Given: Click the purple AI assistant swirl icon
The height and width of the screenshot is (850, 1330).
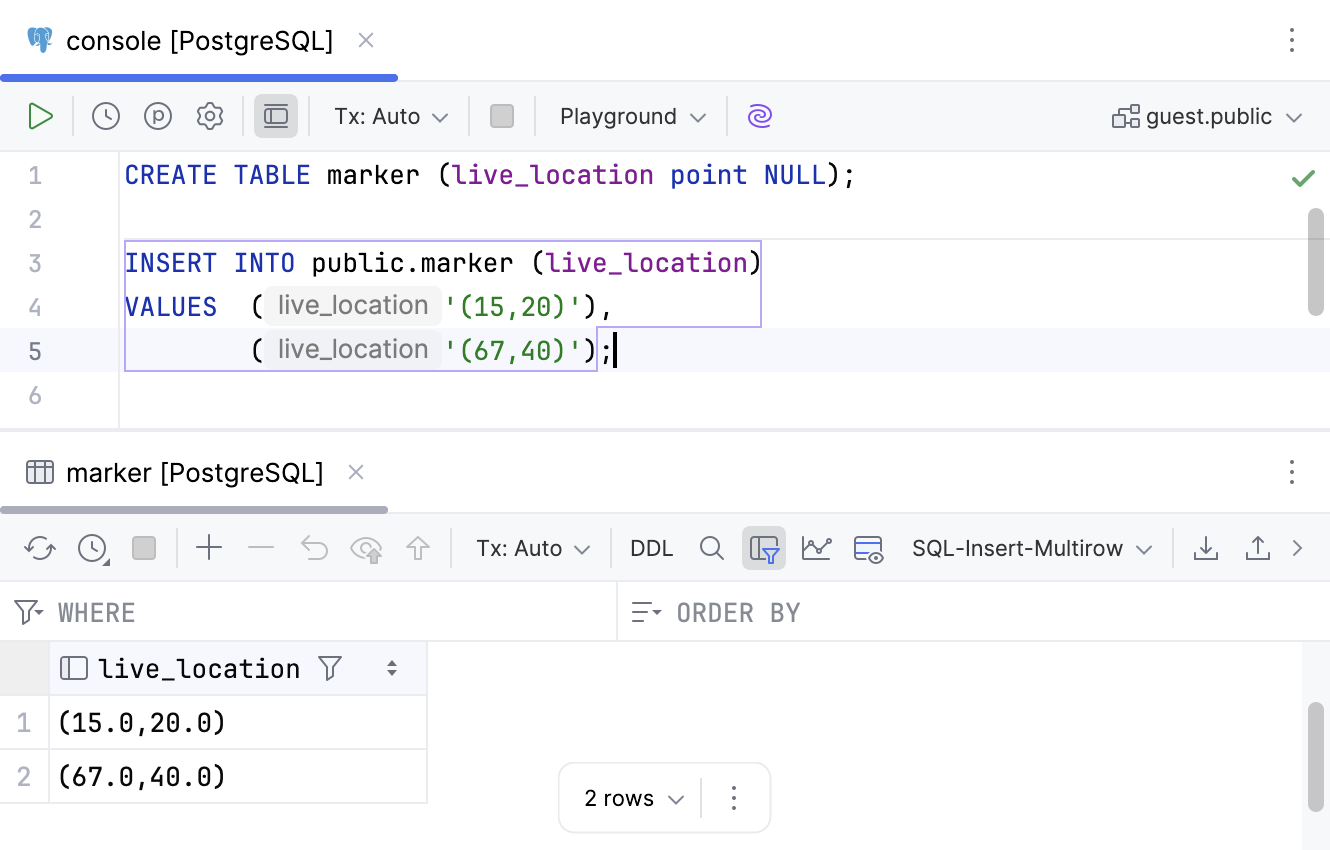Looking at the screenshot, I should tap(760, 116).
